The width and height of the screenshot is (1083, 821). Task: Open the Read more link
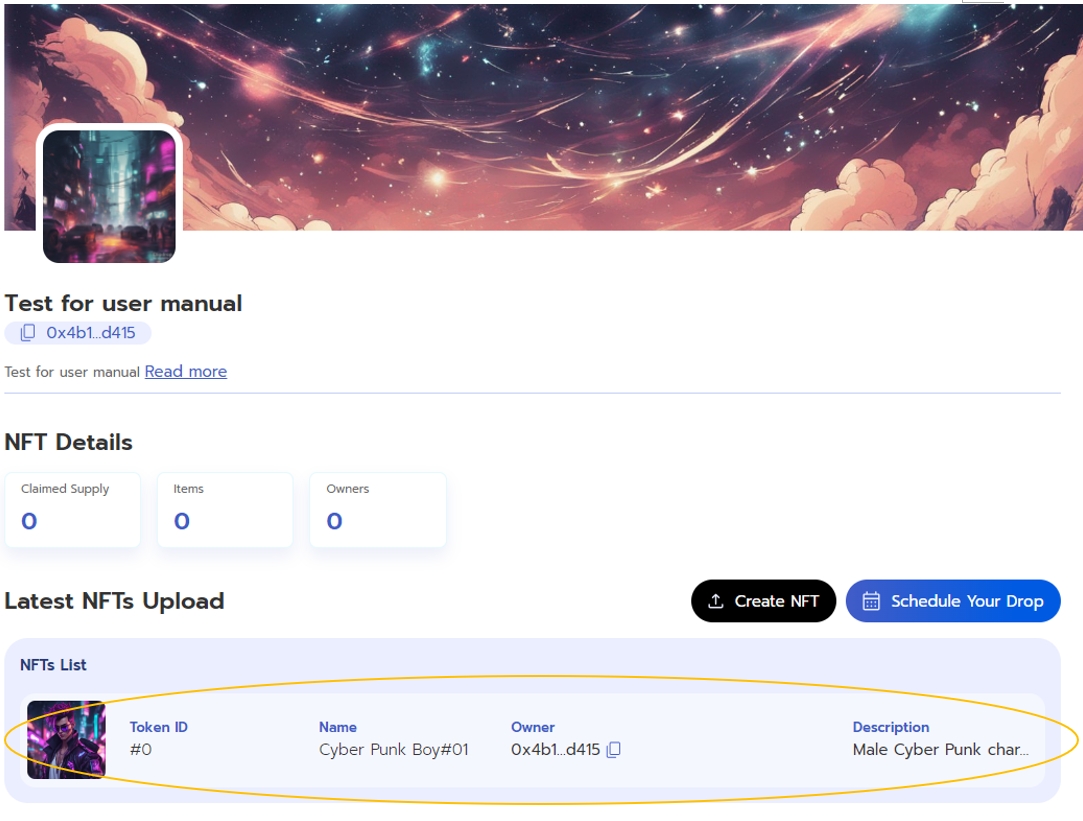[x=186, y=371]
